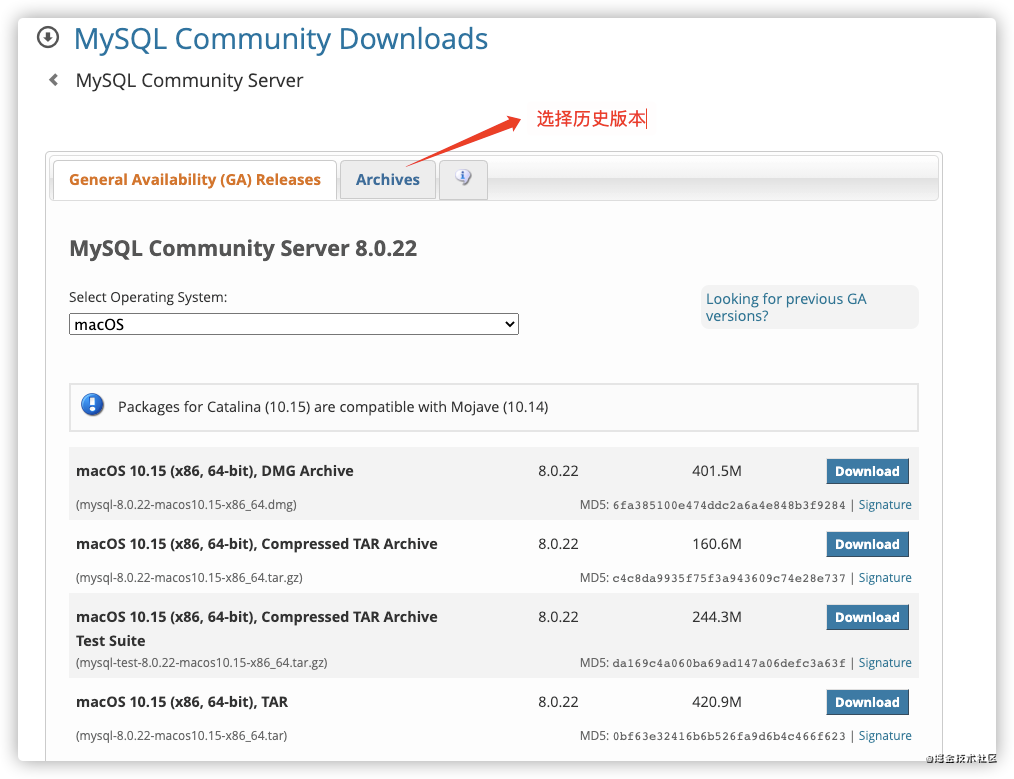Open the Looking for previous GA versions link
1014x779 pixels.
786,307
